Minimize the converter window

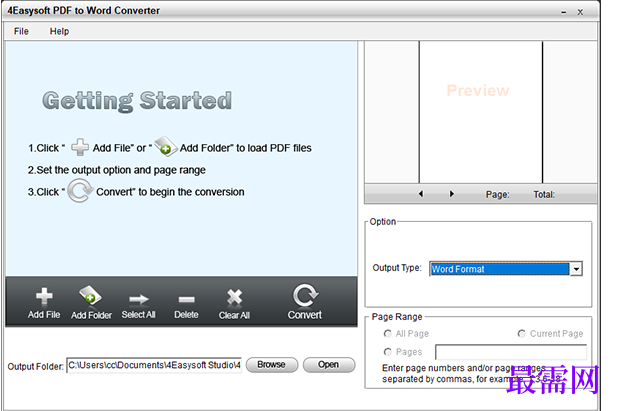pyautogui.click(x=564, y=12)
